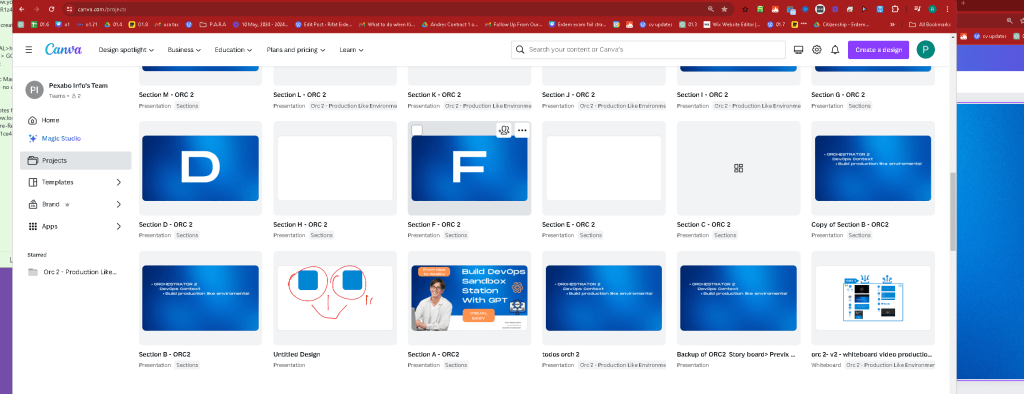Open the green P account avatar
1024x394 pixels.
(x=925, y=50)
